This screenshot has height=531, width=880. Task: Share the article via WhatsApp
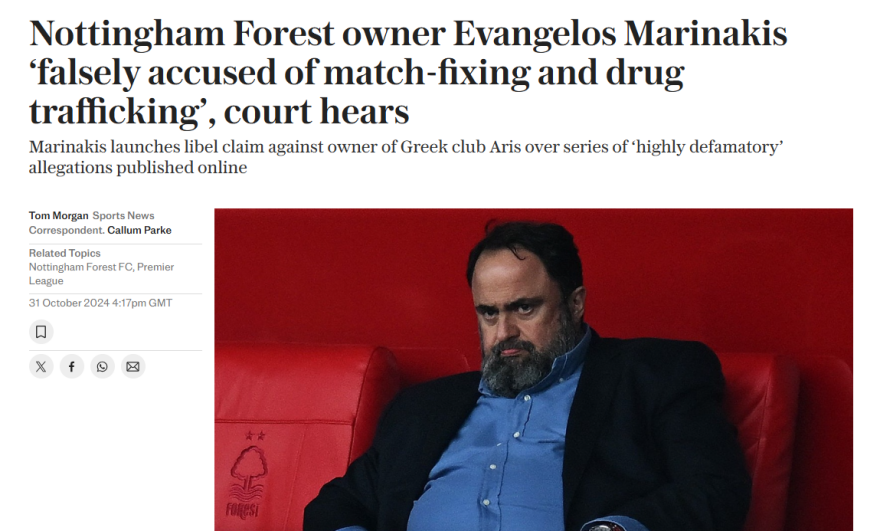click(x=102, y=367)
